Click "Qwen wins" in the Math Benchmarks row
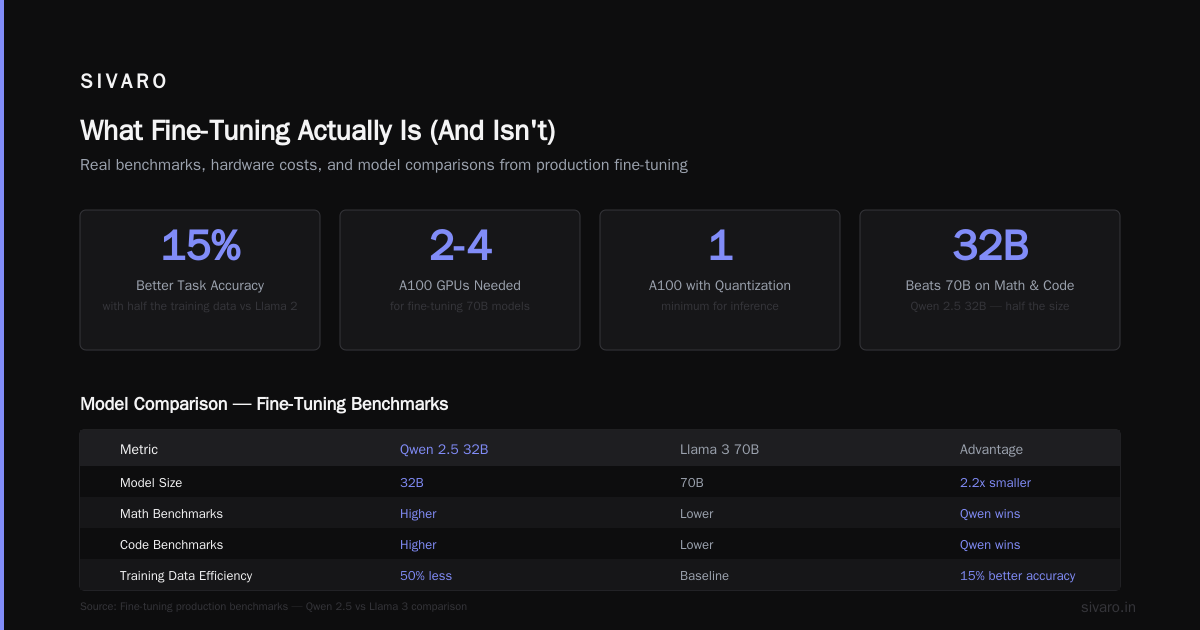1200x630 pixels. (x=990, y=513)
